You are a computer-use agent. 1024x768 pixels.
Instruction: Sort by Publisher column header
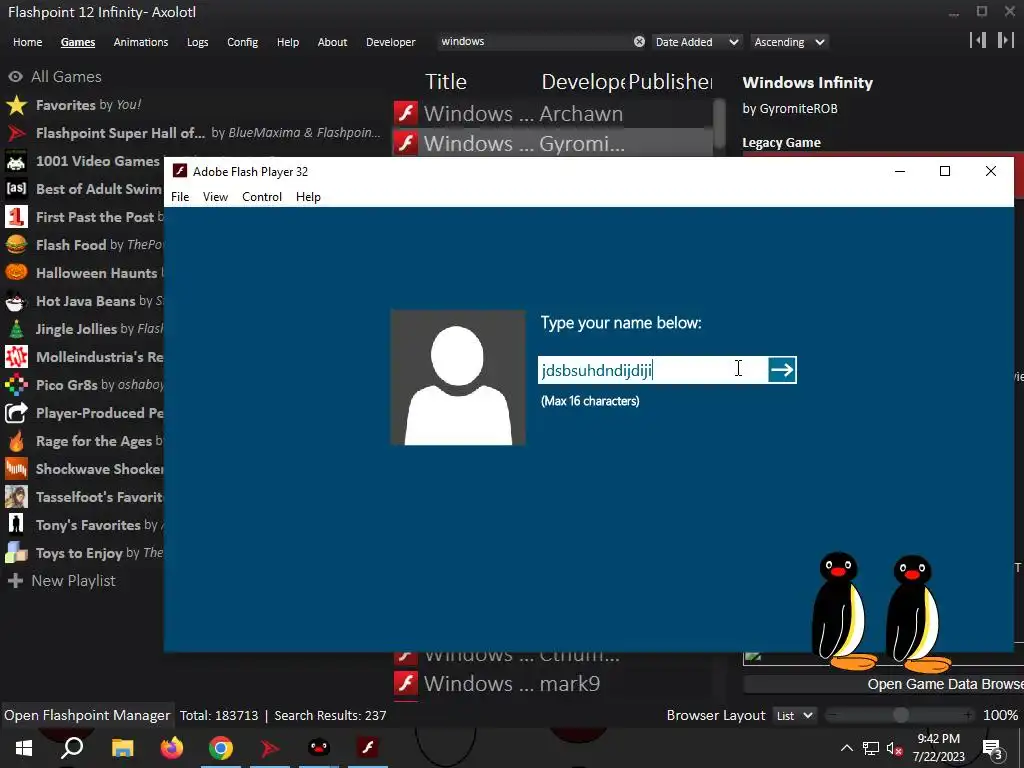coord(670,82)
